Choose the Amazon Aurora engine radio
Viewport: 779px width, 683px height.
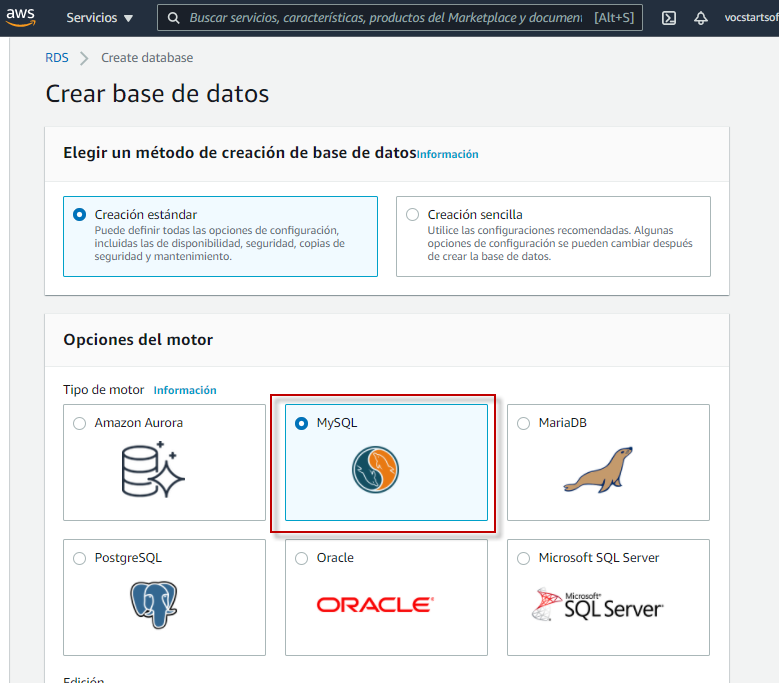[x=79, y=423]
